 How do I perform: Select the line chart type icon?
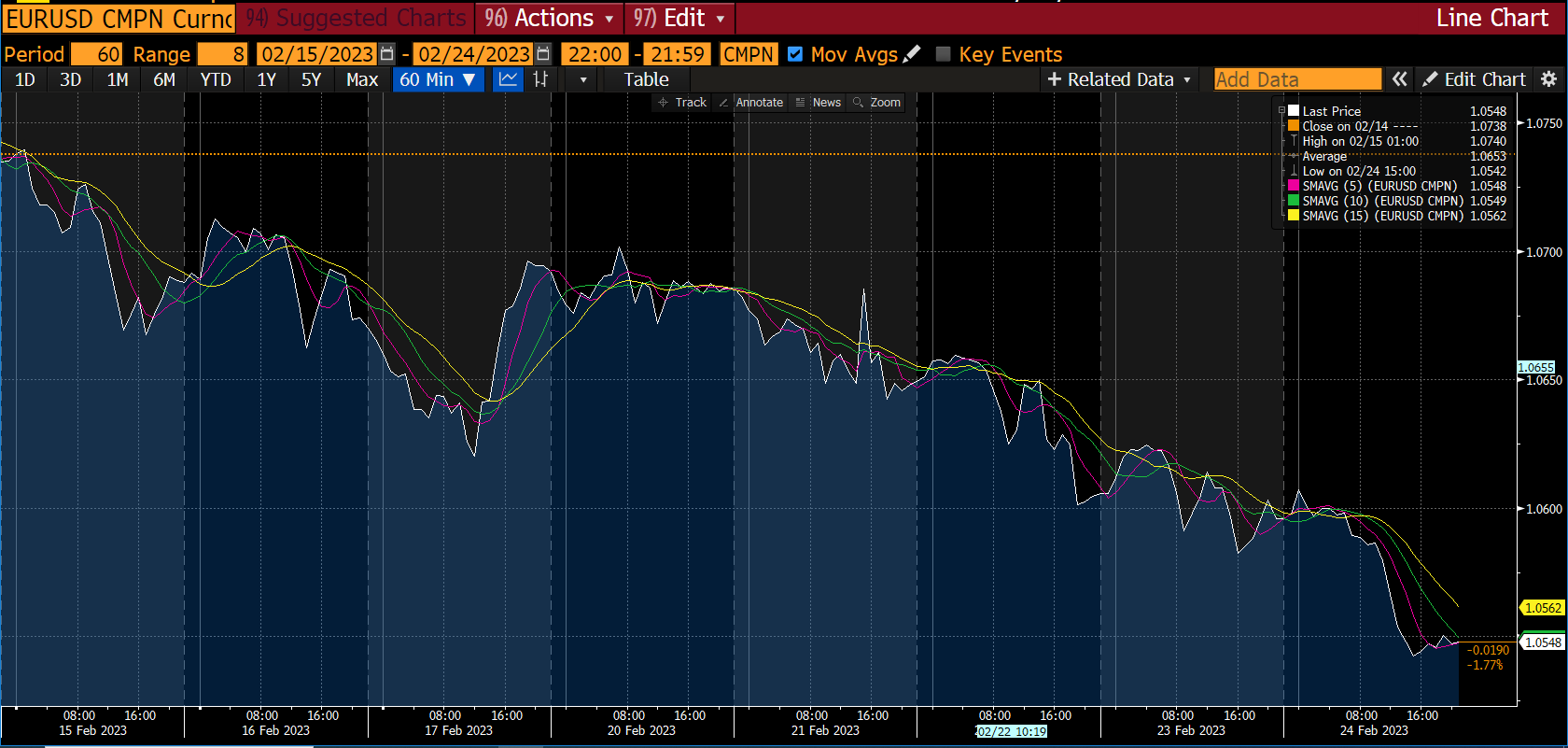[x=508, y=79]
